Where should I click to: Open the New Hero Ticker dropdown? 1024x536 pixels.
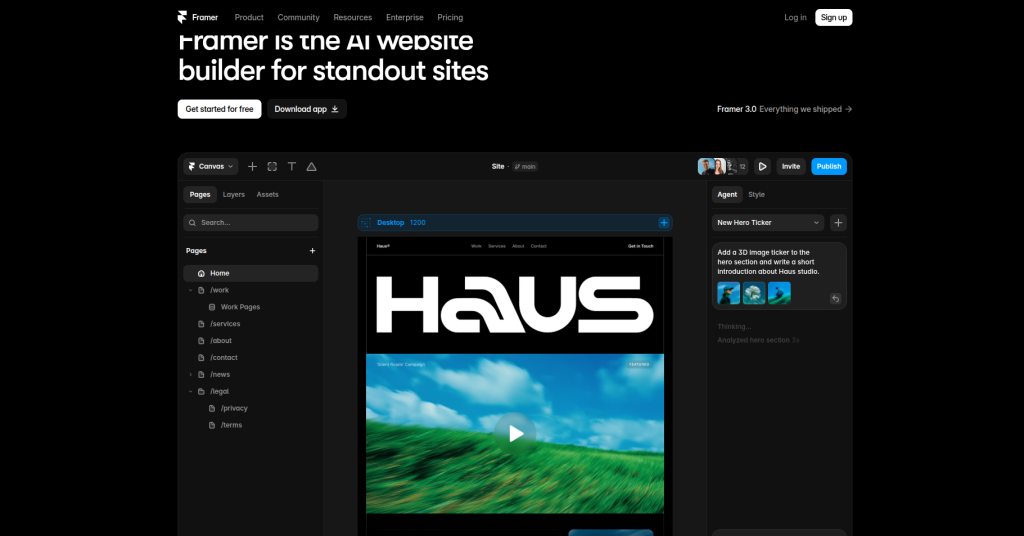pyautogui.click(x=768, y=223)
